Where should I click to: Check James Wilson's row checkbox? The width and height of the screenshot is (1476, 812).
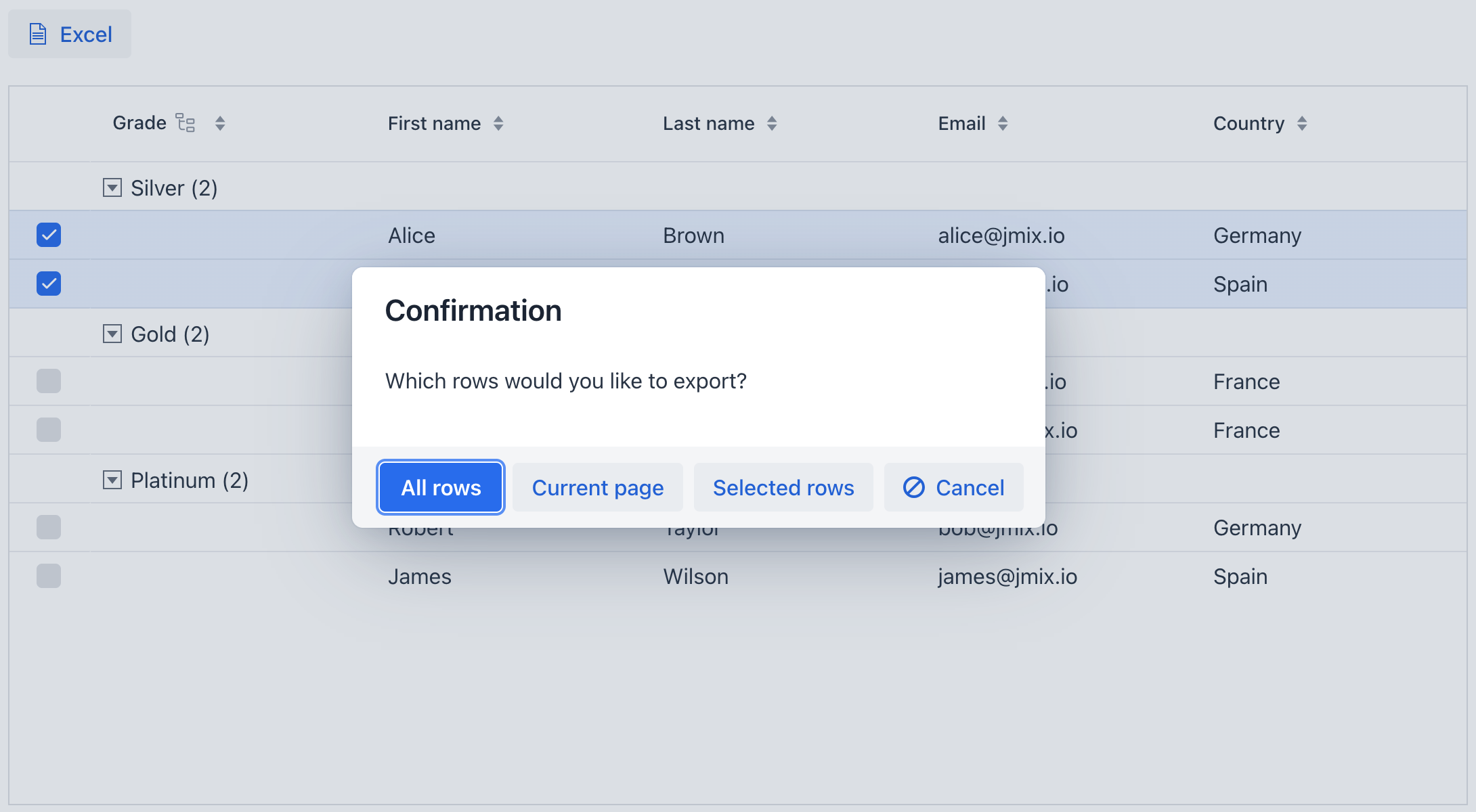(x=48, y=576)
